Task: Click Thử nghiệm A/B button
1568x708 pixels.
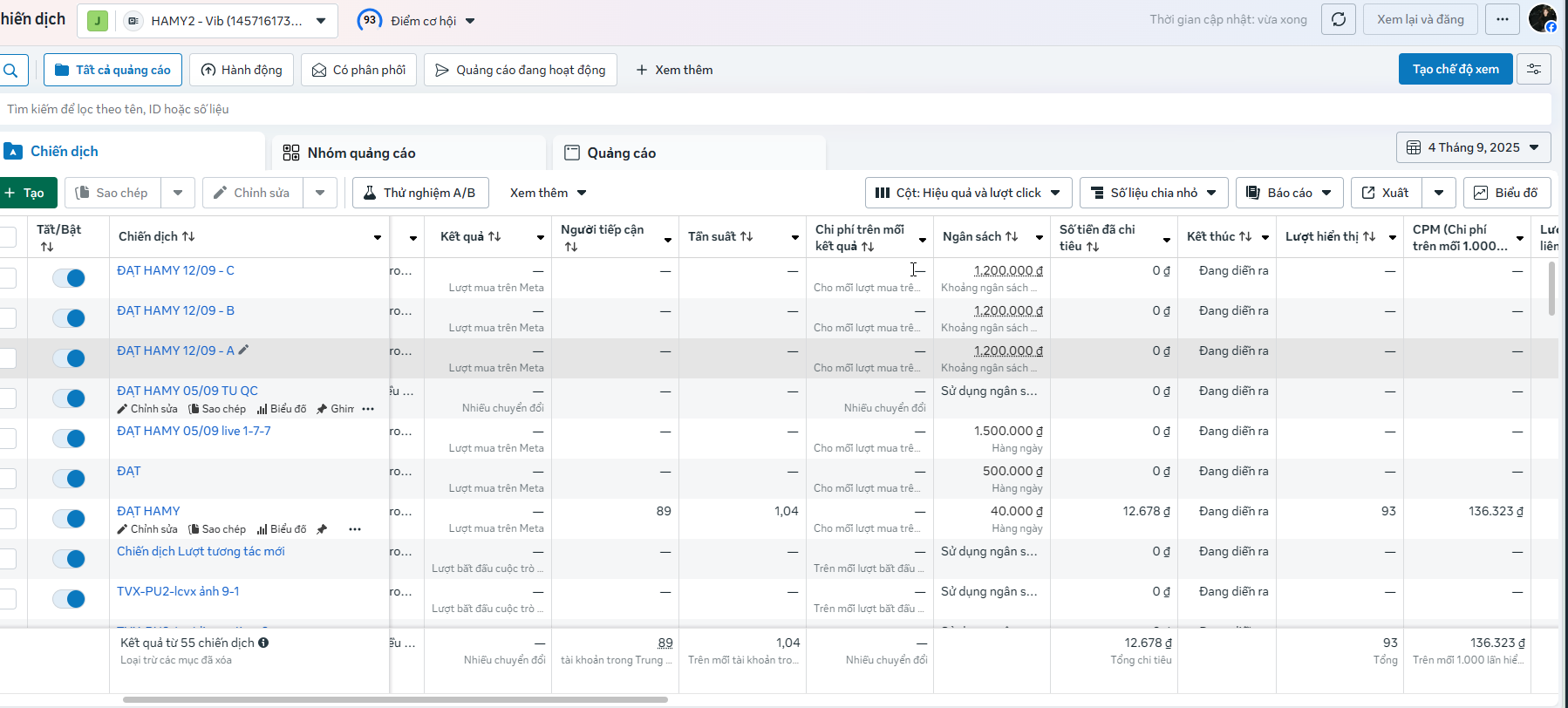Action: [x=420, y=193]
